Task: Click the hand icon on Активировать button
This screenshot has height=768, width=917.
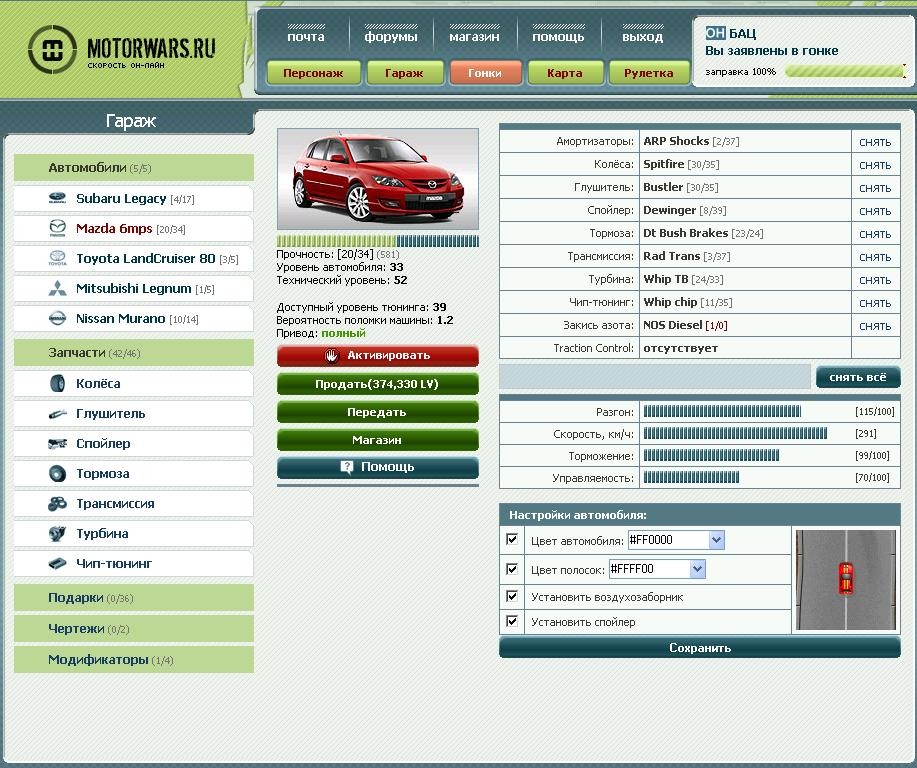Action: 332,356
